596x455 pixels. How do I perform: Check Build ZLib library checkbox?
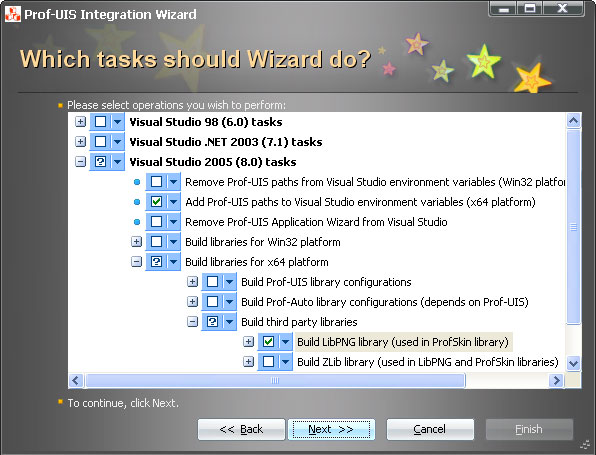(268, 361)
